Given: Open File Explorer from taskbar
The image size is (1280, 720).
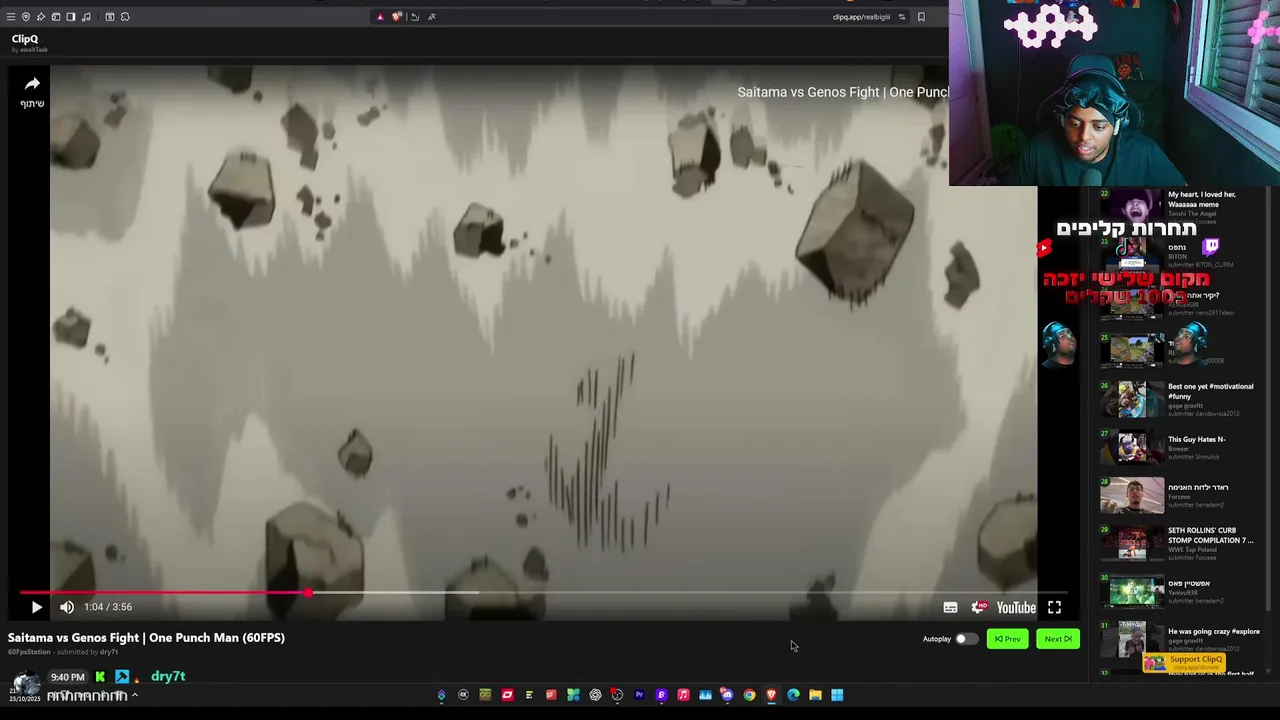Looking at the screenshot, I should tap(815, 695).
